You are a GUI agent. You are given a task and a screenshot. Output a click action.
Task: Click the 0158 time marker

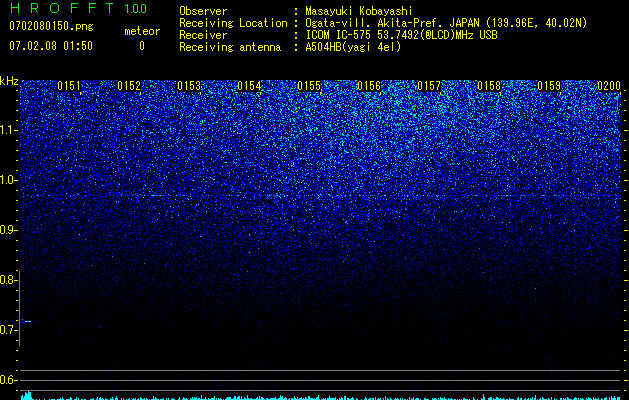[489, 86]
